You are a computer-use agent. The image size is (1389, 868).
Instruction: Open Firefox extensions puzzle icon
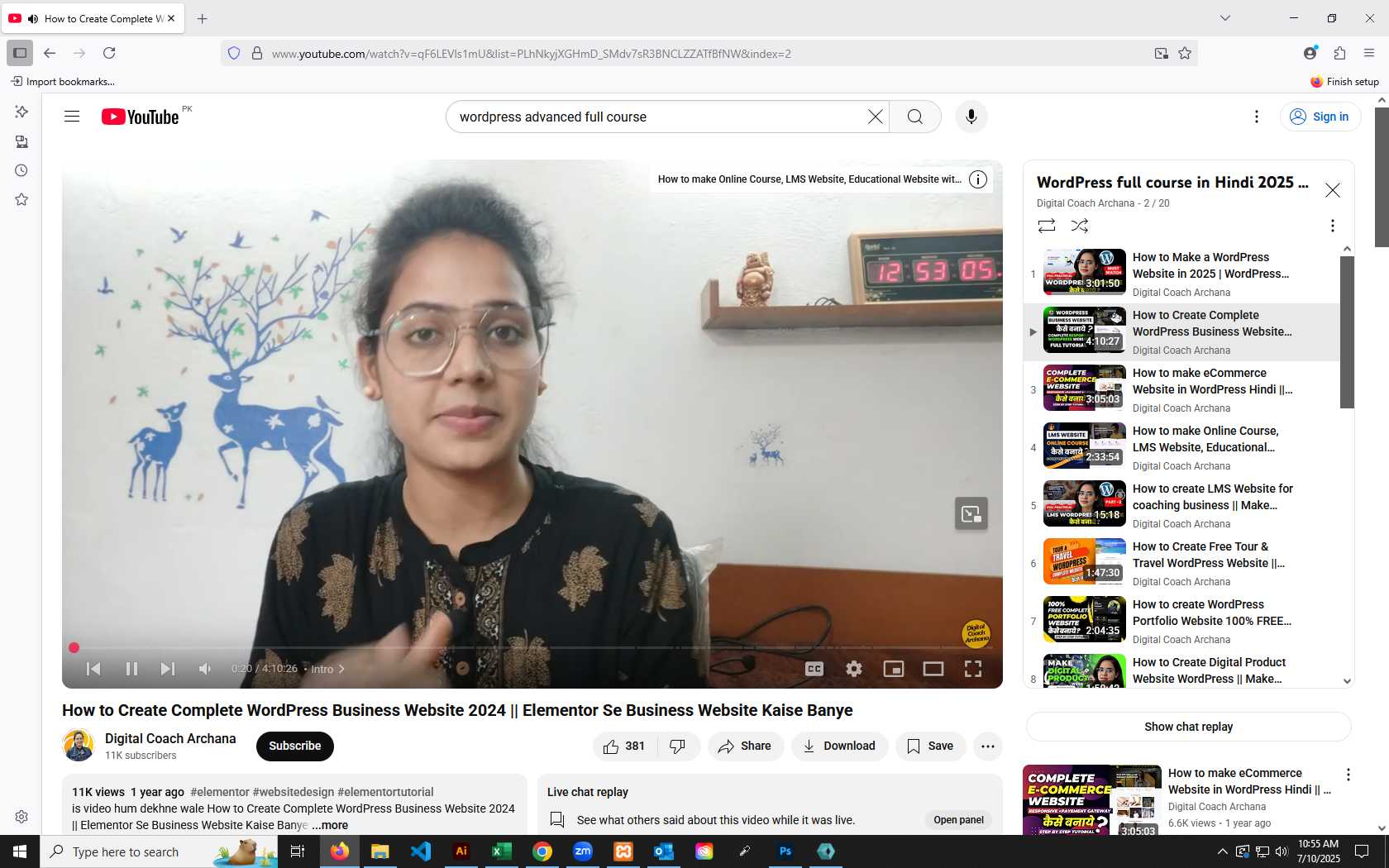click(x=1339, y=53)
